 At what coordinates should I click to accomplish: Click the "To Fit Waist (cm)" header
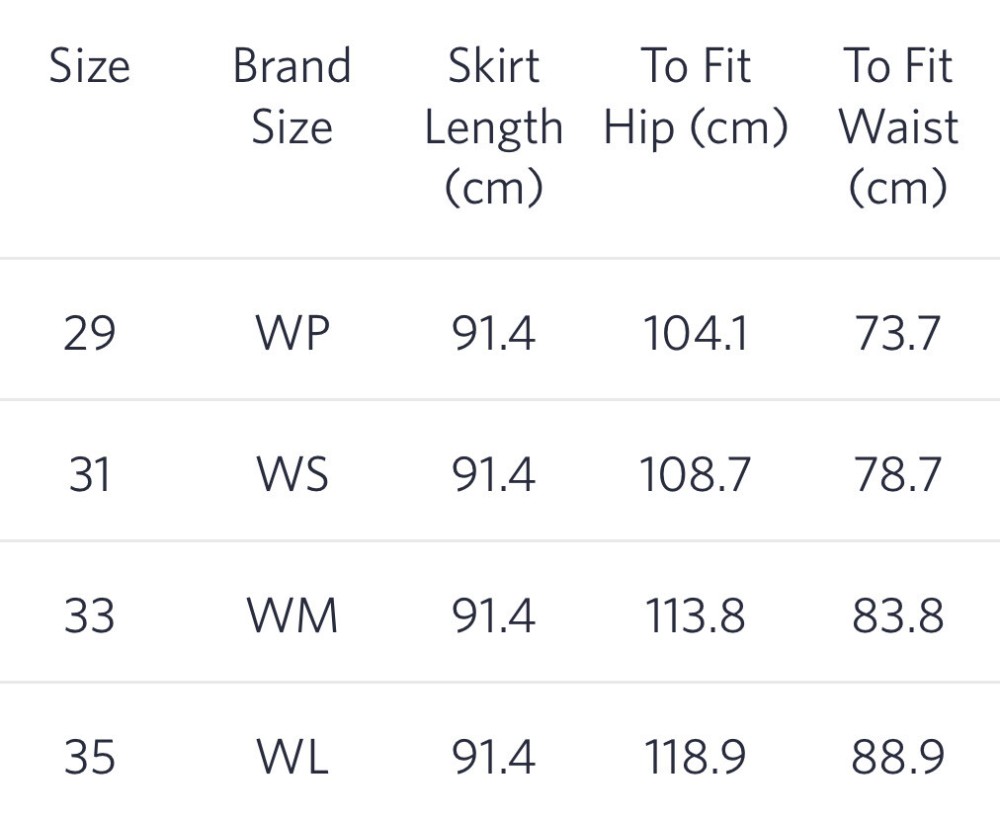point(898,127)
